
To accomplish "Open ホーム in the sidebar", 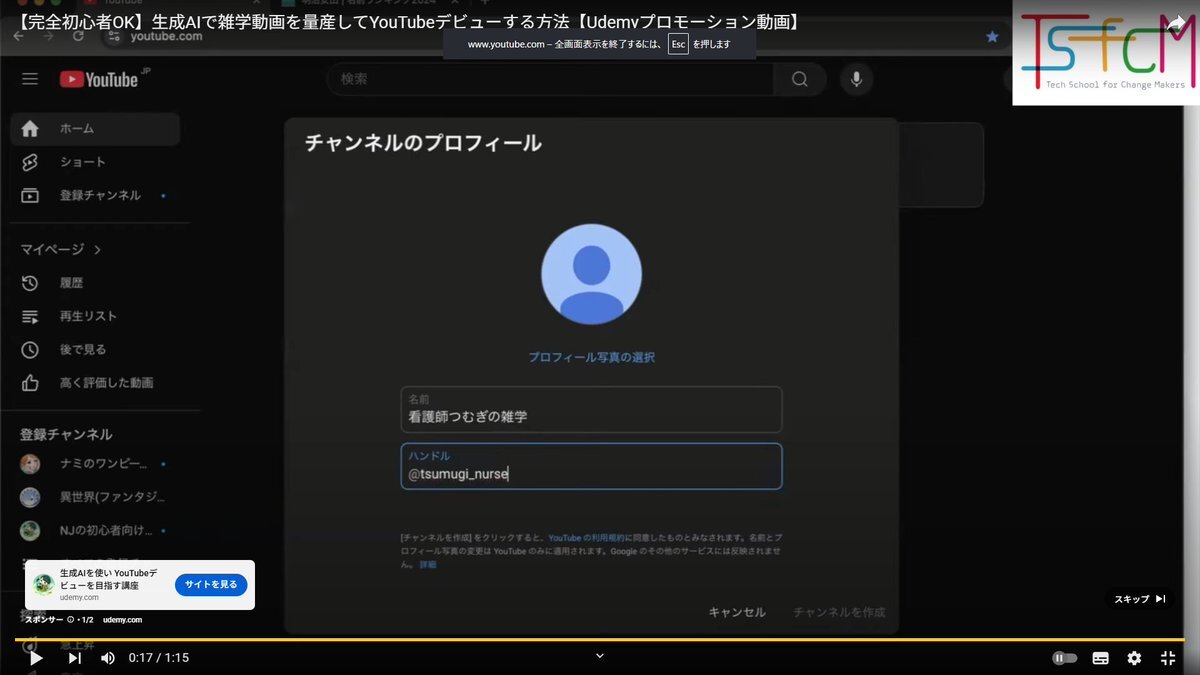I will (x=95, y=129).
